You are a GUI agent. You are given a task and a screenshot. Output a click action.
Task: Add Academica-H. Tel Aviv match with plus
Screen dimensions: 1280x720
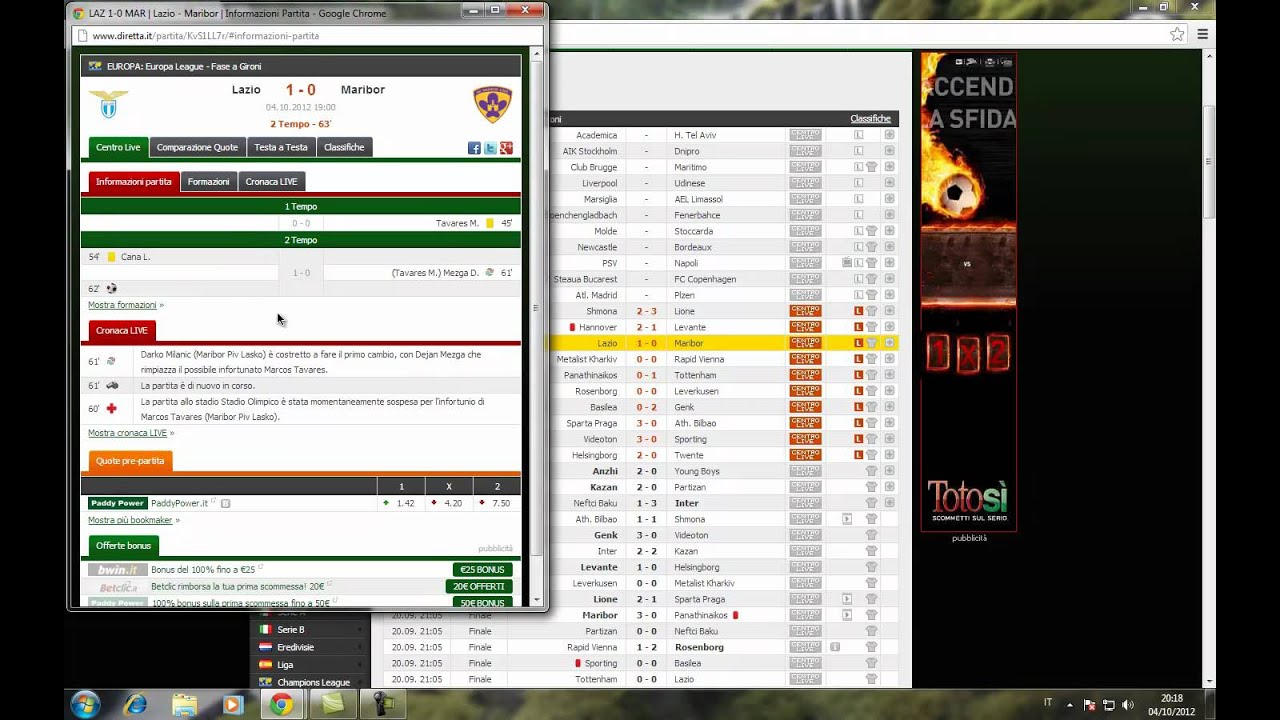tap(889, 135)
